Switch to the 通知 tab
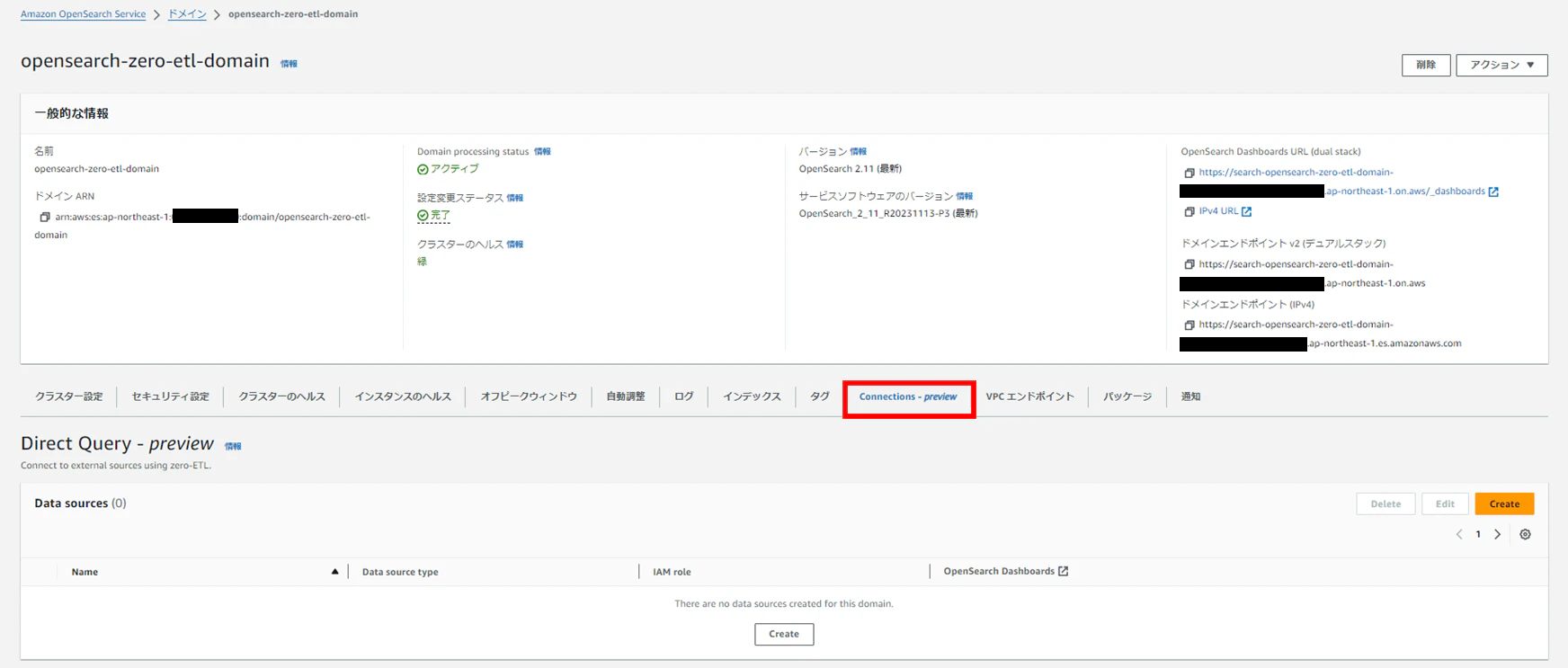 [x=1190, y=396]
